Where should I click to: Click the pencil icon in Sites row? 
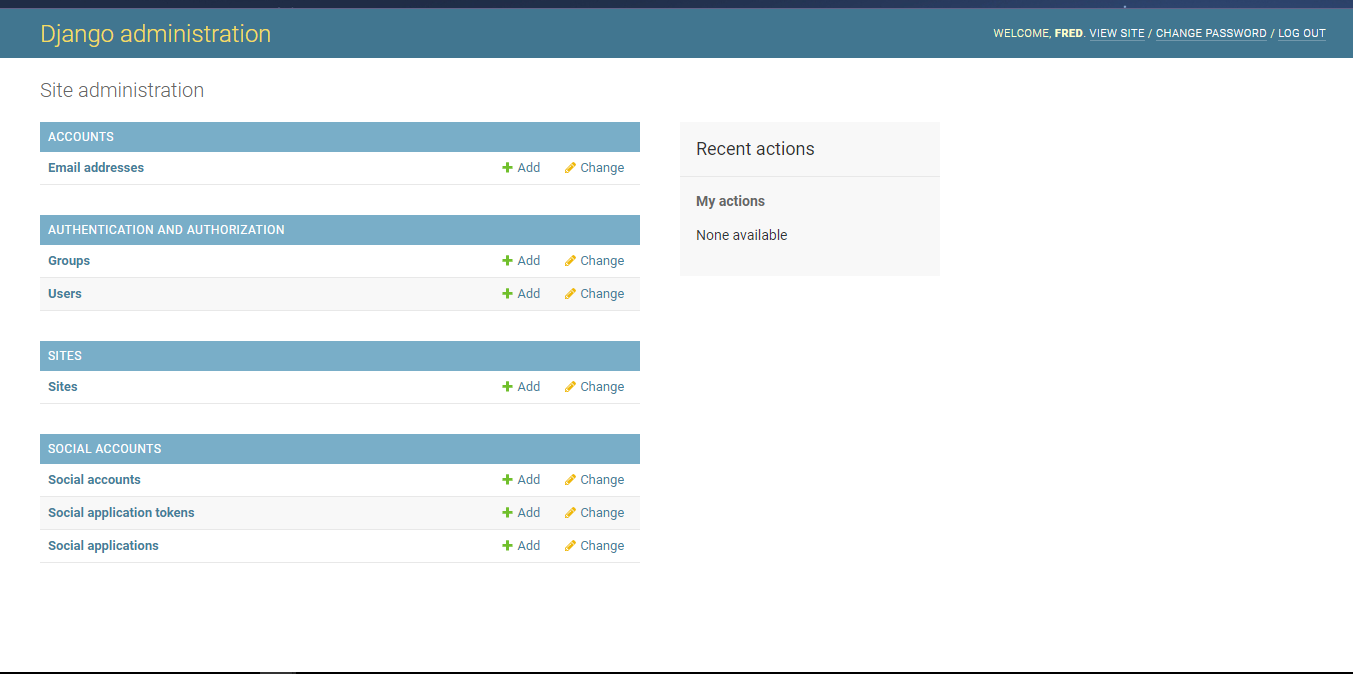570,387
